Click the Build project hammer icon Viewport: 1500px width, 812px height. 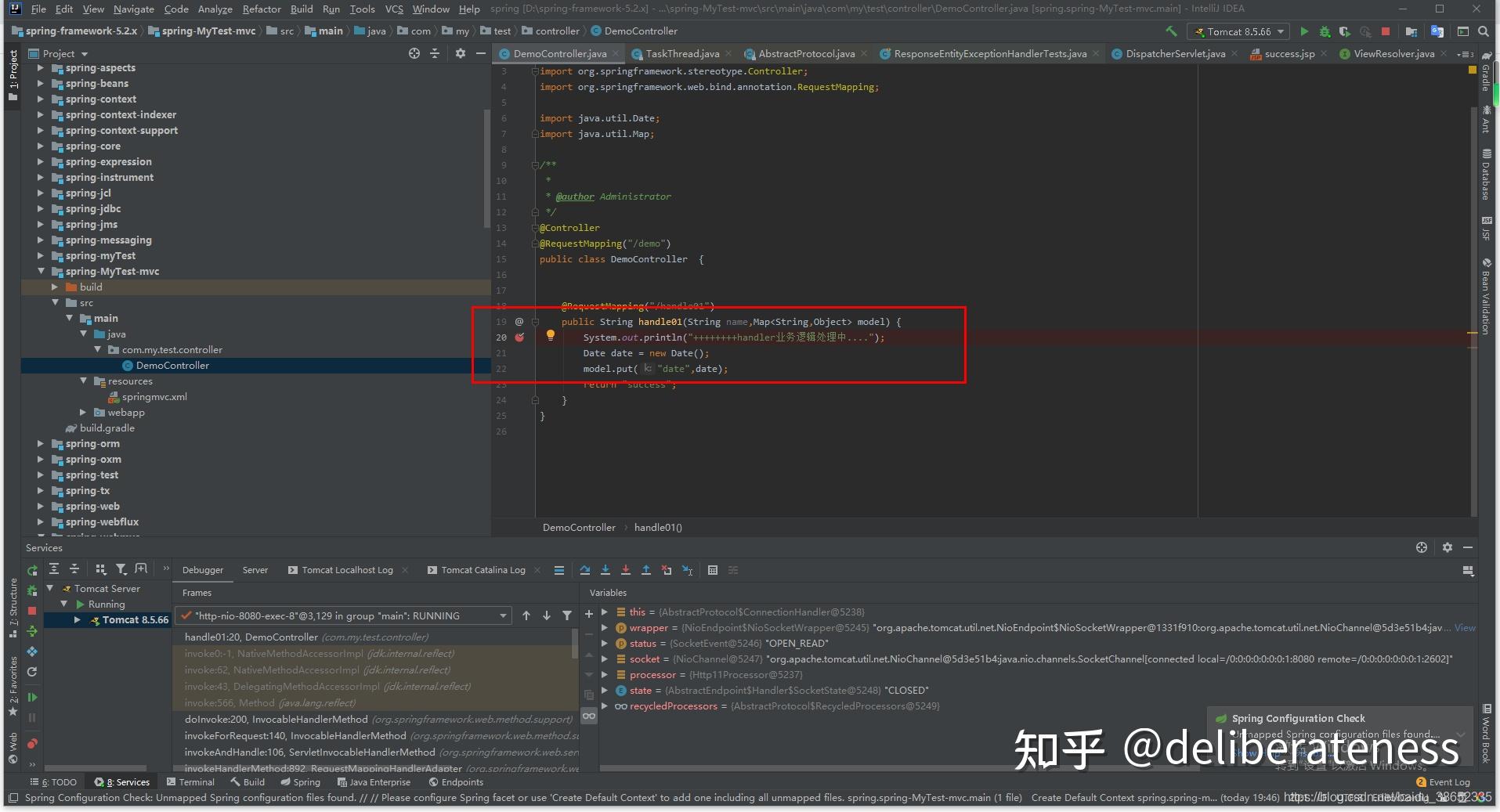click(1171, 31)
